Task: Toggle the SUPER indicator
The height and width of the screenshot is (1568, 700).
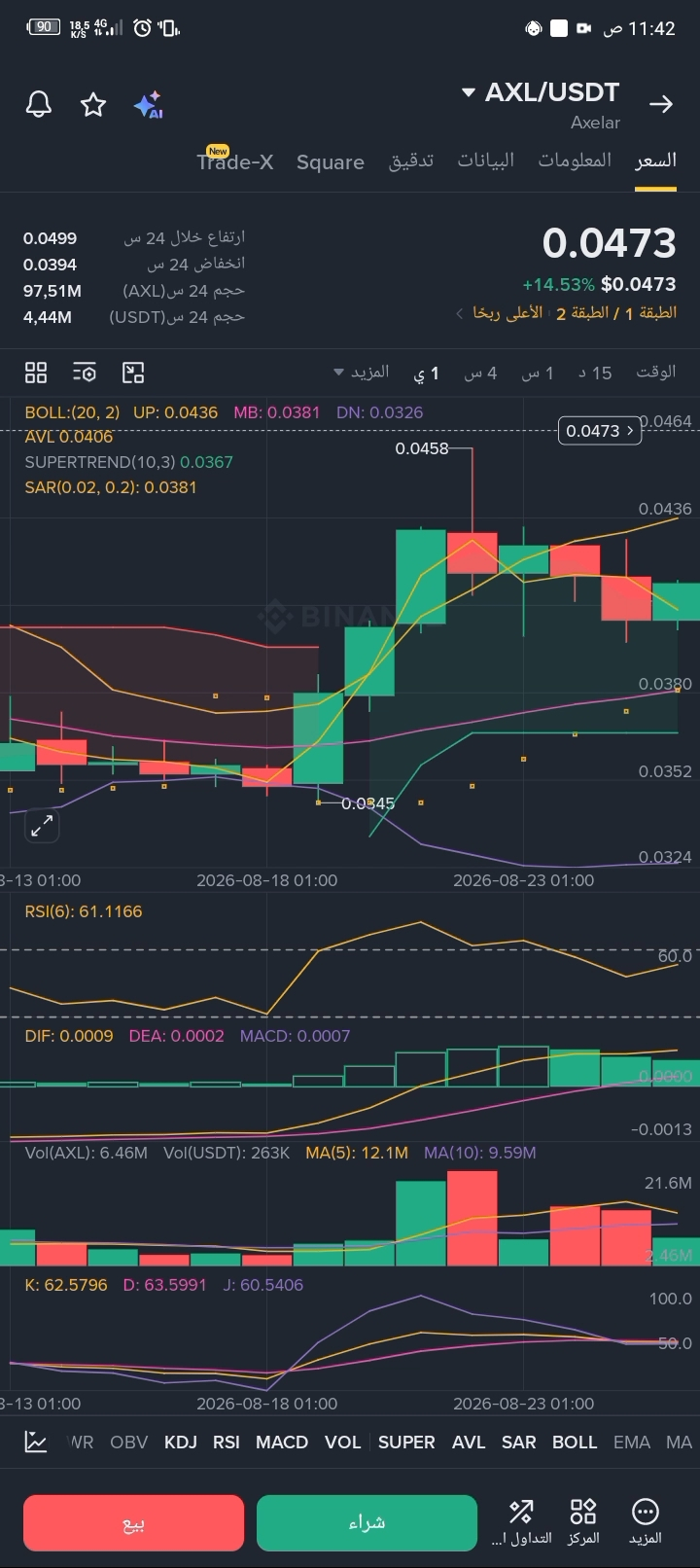Action: (406, 1443)
